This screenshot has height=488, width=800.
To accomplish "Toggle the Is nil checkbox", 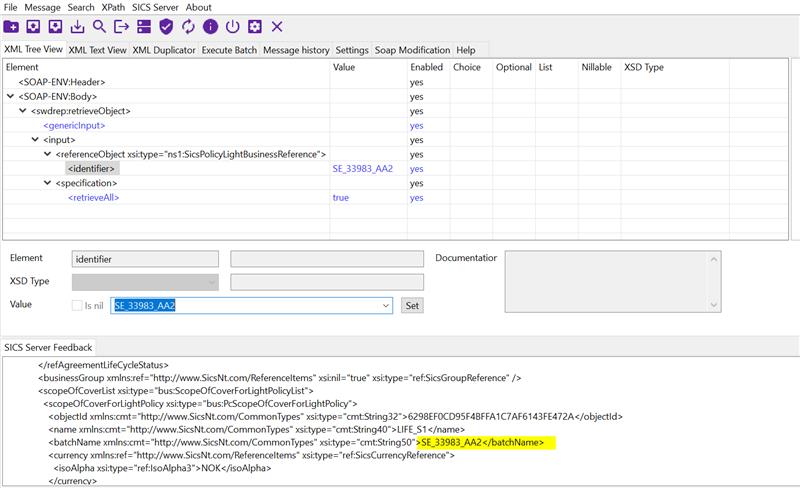I will pyautogui.click(x=78, y=305).
